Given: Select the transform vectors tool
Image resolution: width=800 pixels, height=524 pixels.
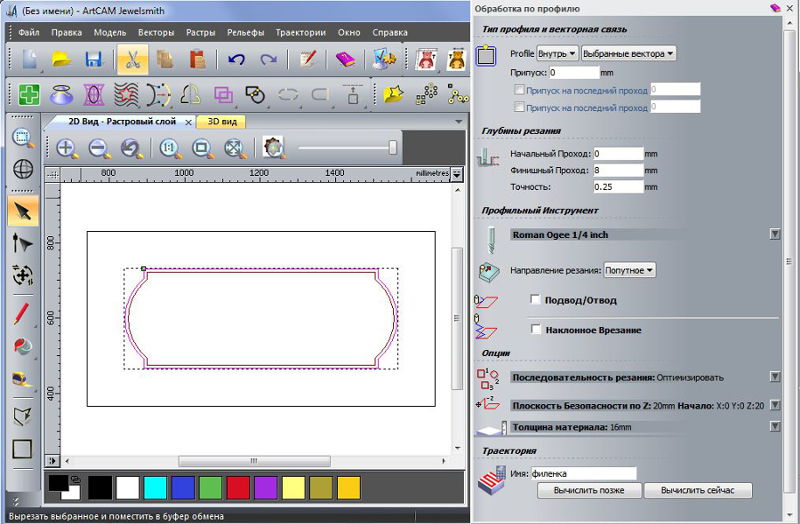Looking at the screenshot, I should [x=23, y=275].
